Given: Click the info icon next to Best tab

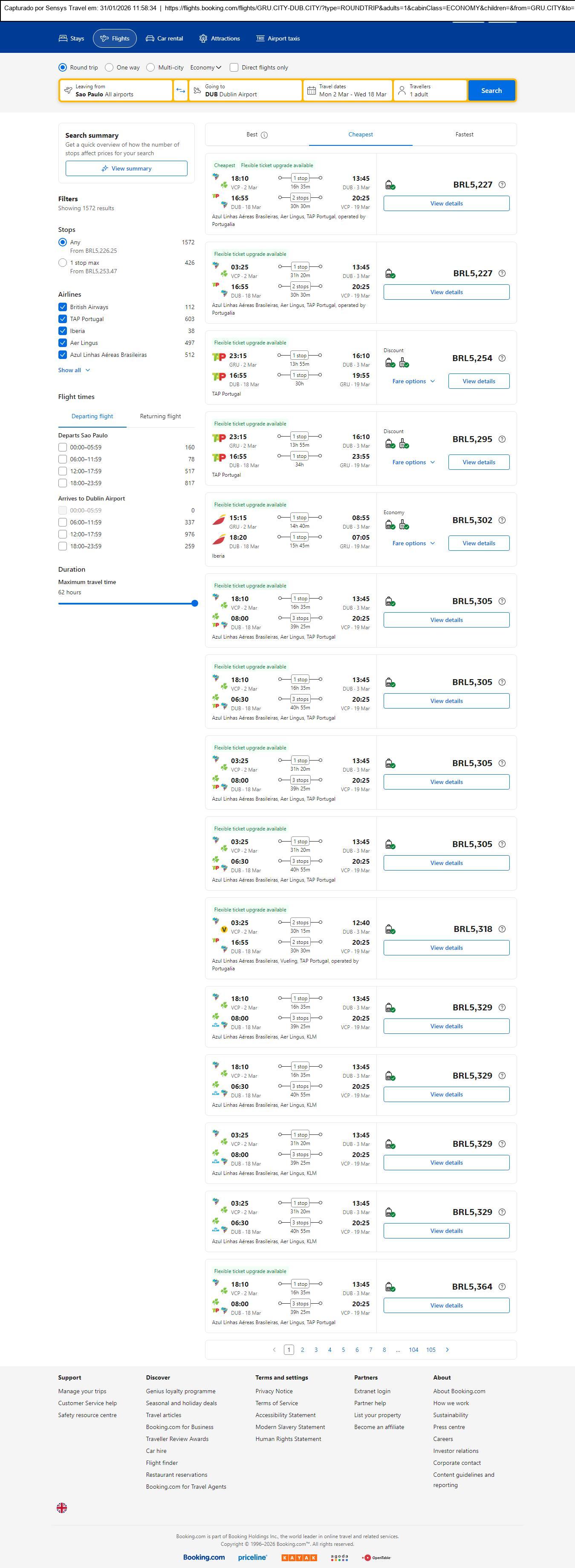Looking at the screenshot, I should 264,135.
